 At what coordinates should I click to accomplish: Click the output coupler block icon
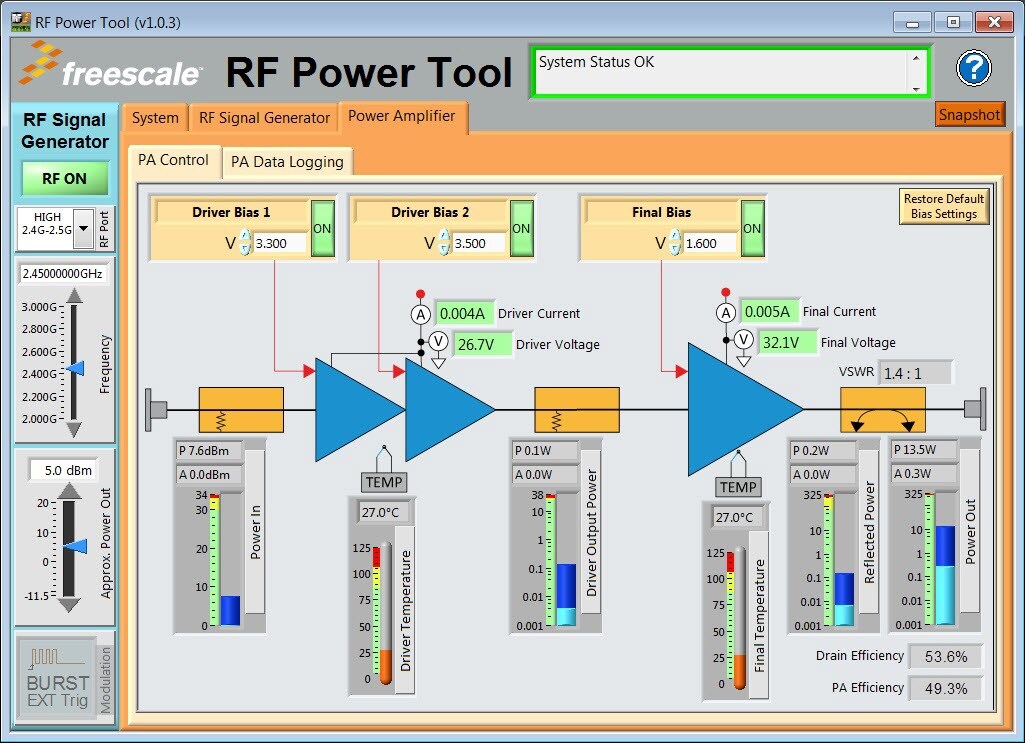coord(882,410)
